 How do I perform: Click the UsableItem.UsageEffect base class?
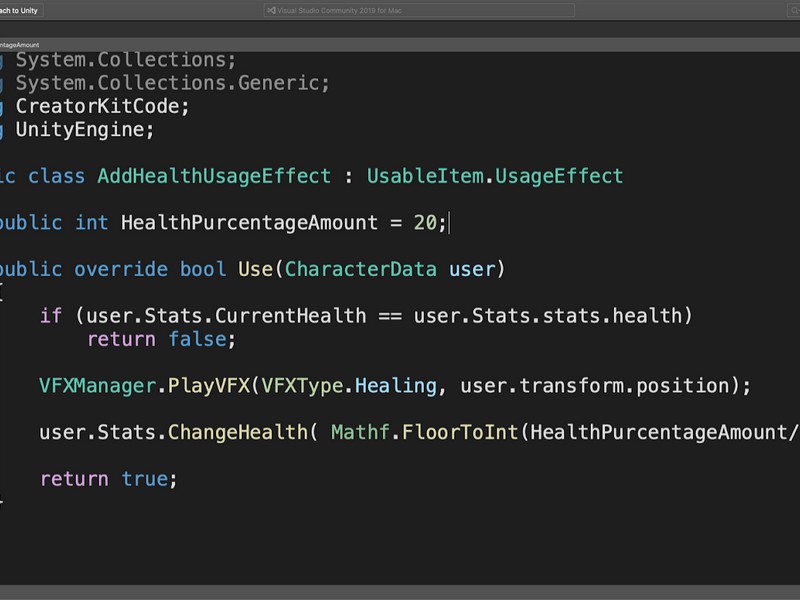coord(494,176)
